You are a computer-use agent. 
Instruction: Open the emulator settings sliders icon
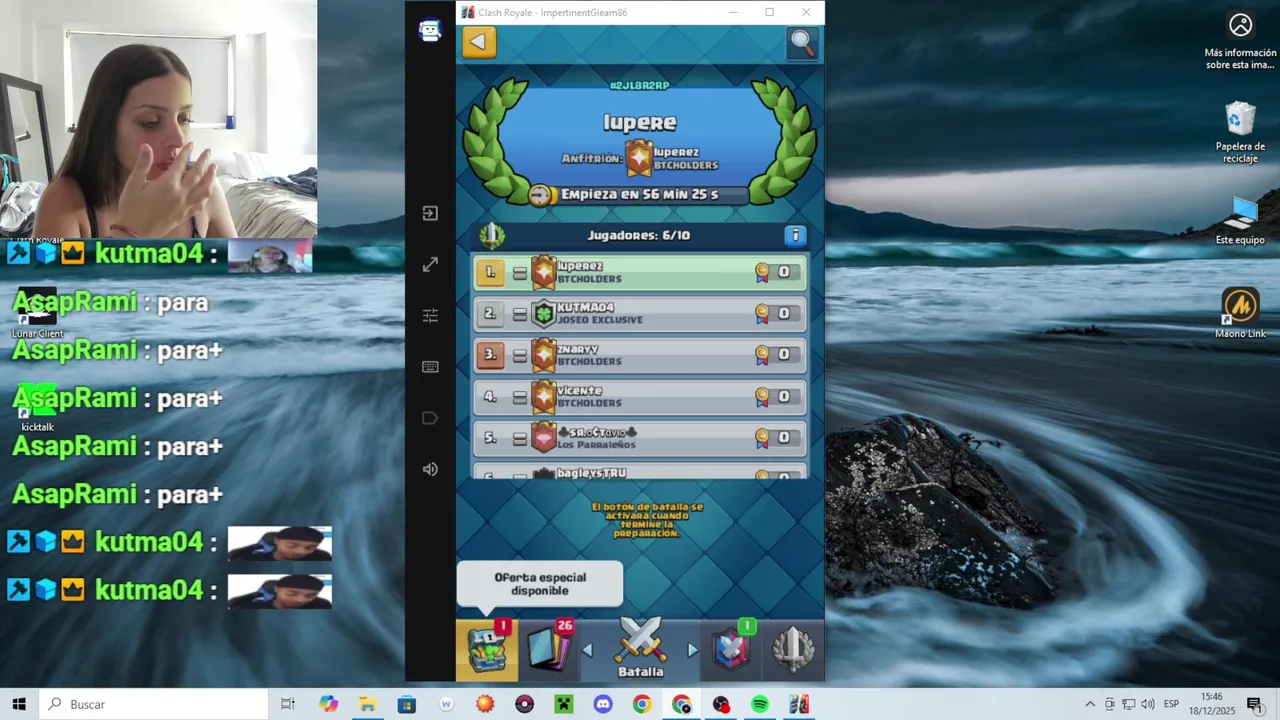(430, 315)
